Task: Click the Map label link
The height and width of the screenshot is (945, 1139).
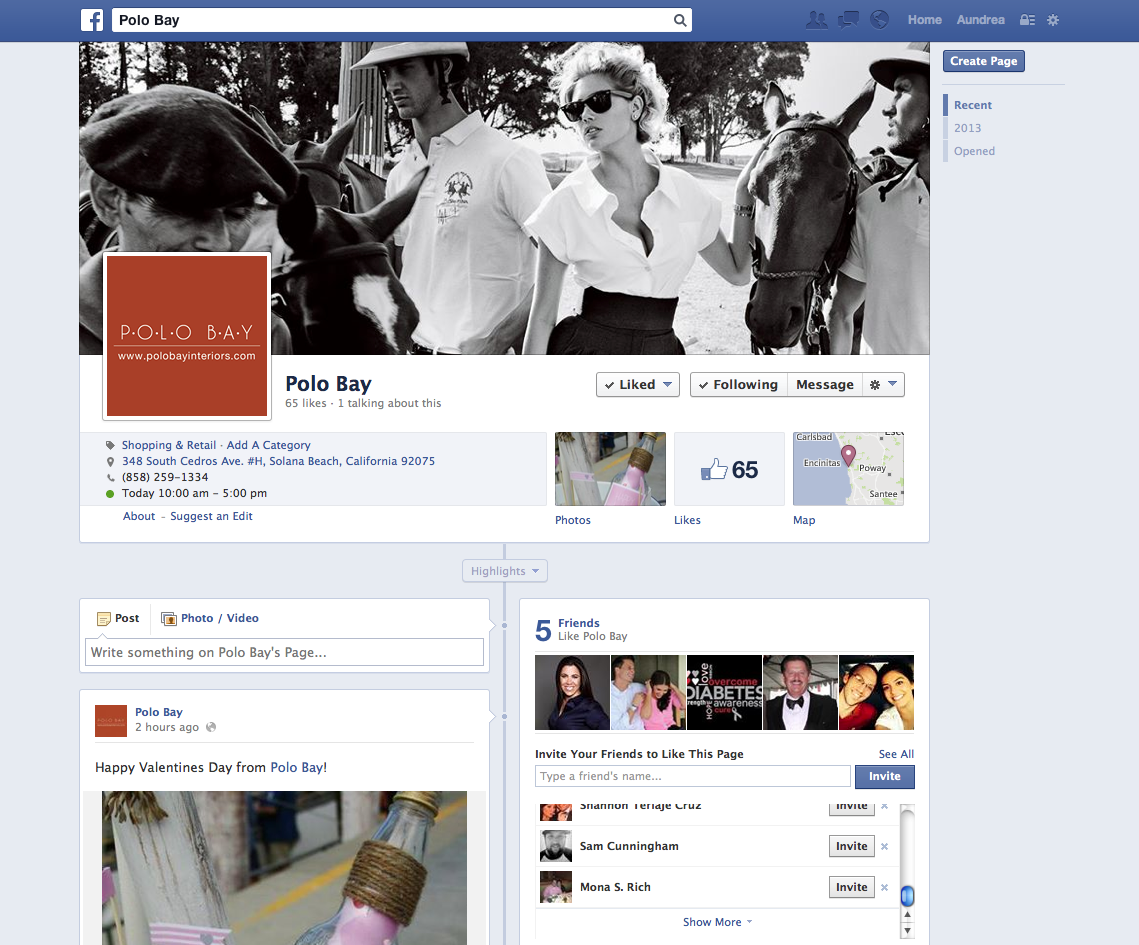Action: tap(804, 520)
